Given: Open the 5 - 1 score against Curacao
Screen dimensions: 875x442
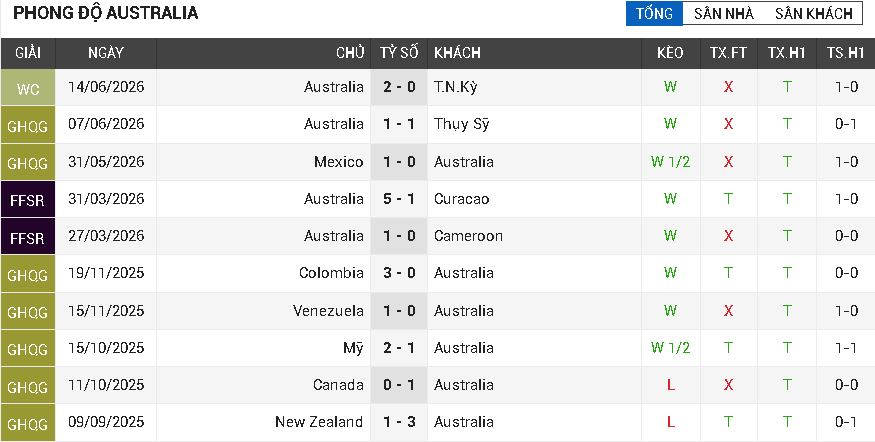Looking at the screenshot, I should point(399,199).
